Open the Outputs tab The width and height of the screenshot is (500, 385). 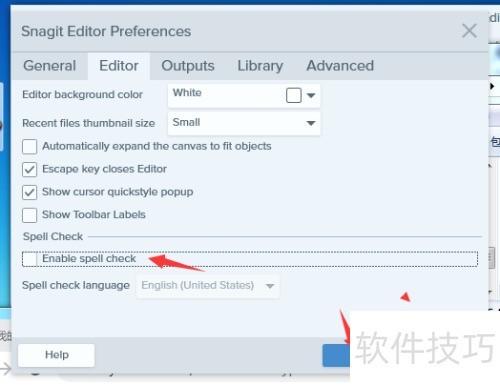[x=188, y=66]
